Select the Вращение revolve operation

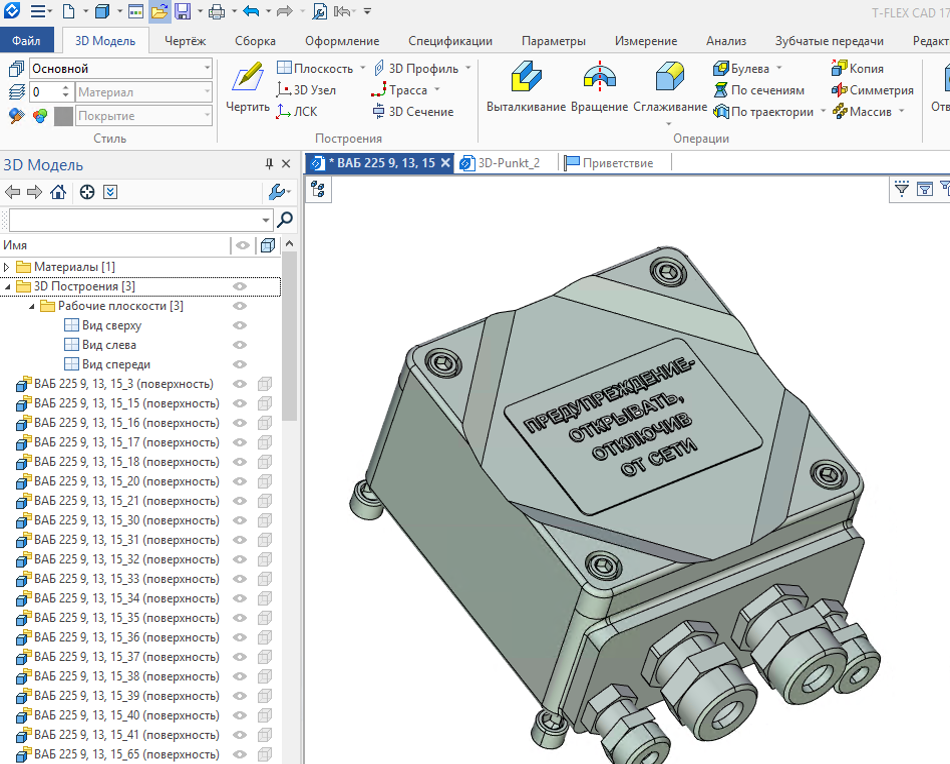tap(599, 86)
